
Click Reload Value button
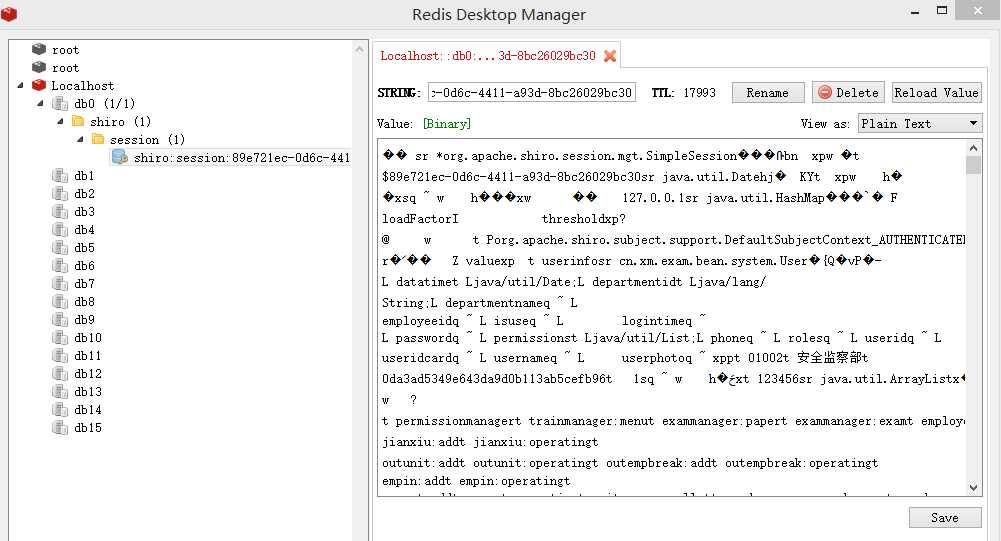(936, 93)
